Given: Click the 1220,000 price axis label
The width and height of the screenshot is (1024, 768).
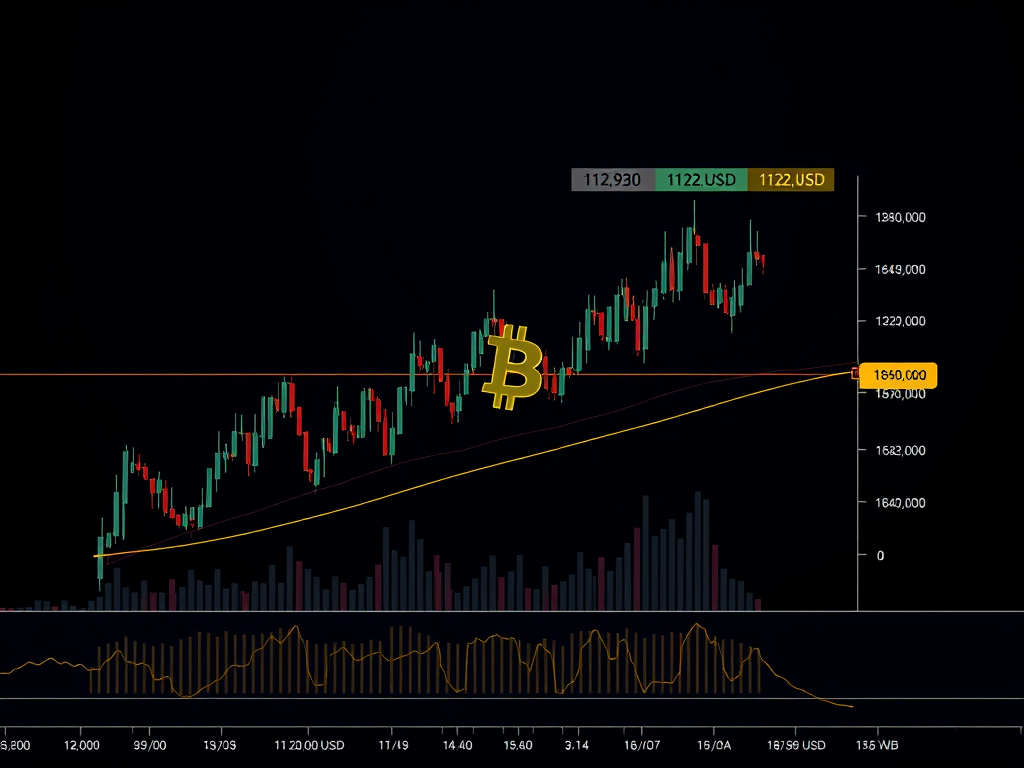Looking at the screenshot, I should coord(900,321).
